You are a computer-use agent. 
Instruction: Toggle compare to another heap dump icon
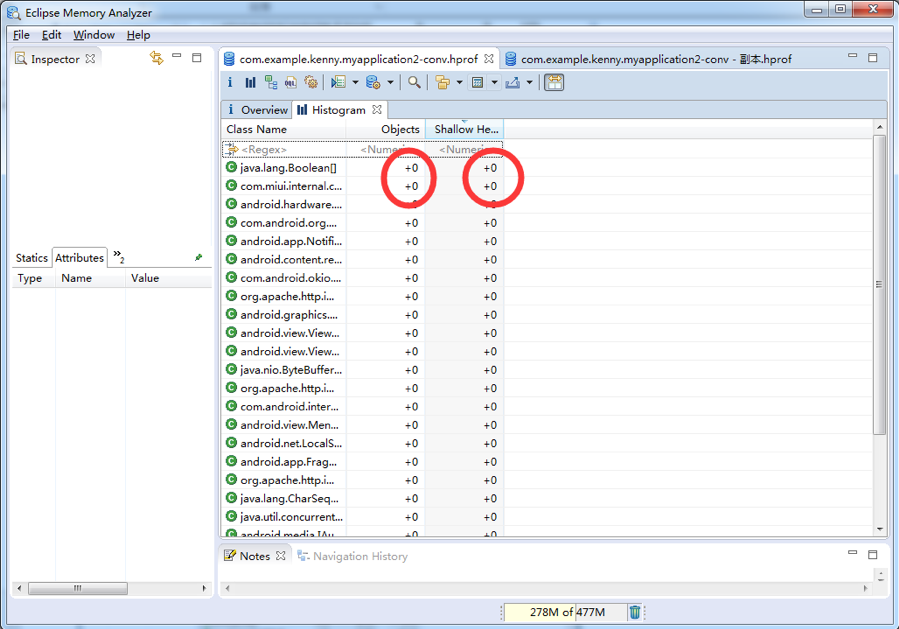pos(554,83)
